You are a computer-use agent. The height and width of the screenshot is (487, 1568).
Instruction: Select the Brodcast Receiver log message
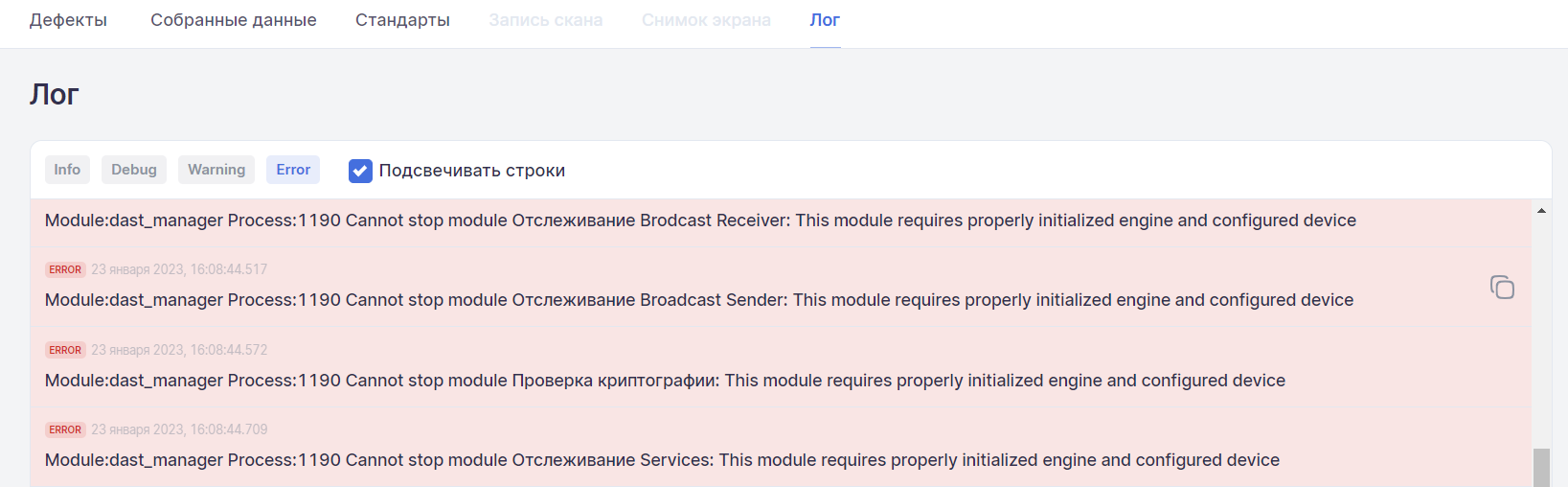[x=700, y=220]
